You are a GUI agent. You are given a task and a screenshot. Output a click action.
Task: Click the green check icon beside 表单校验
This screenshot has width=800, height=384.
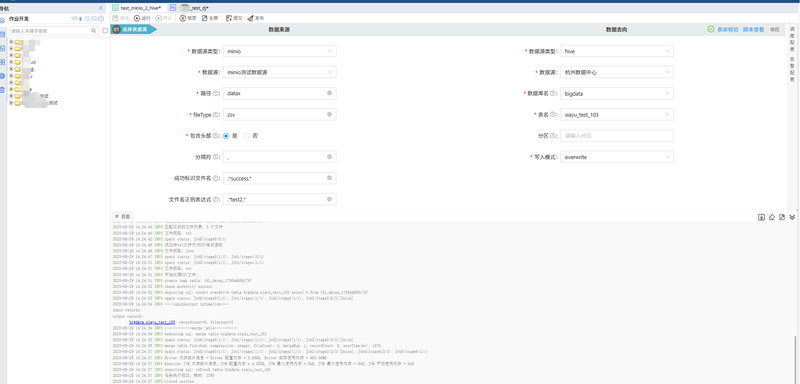[x=711, y=30]
